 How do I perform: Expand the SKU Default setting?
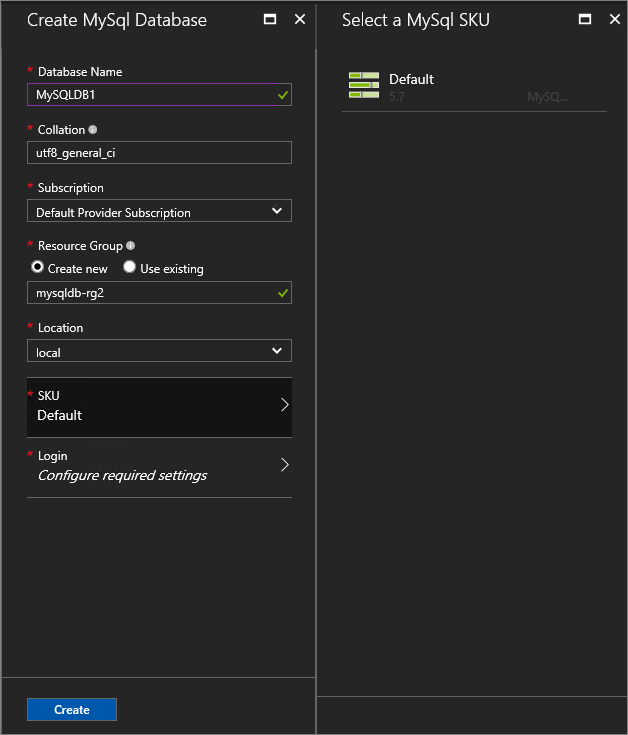click(159, 406)
